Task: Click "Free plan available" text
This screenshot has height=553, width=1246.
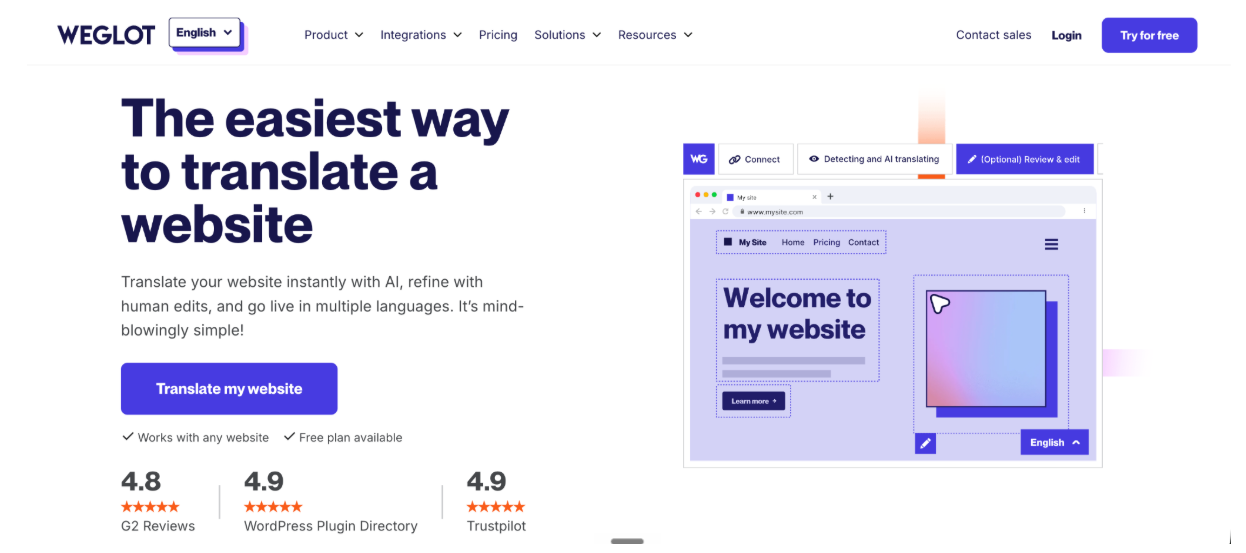Action: (350, 437)
